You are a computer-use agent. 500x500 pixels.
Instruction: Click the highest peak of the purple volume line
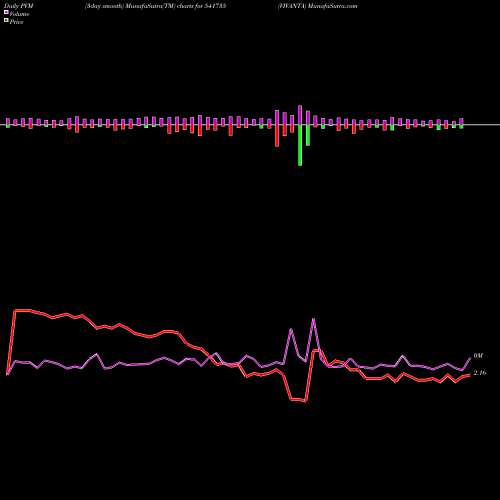tap(313, 320)
